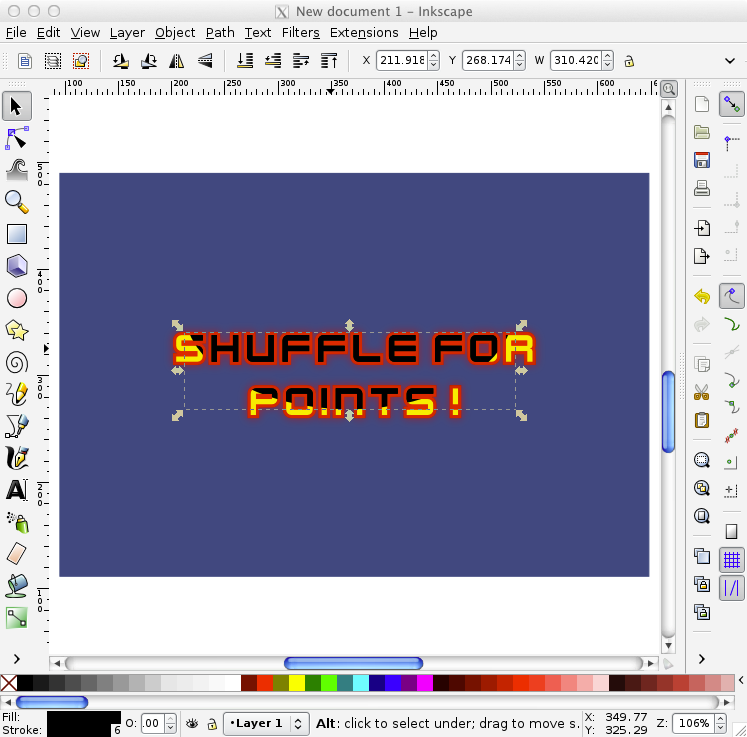
Task: Toggle Layer 1 visibility eye icon
Action: [x=193, y=723]
